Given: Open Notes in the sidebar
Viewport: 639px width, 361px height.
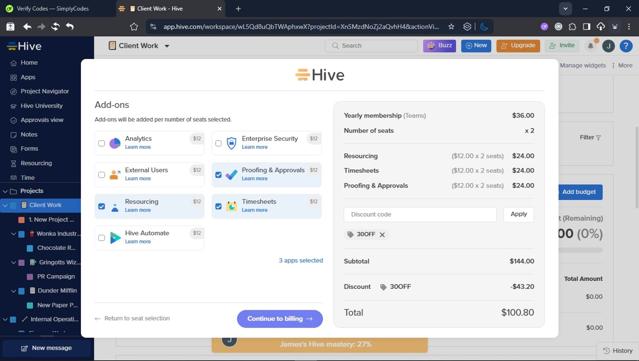Looking at the screenshot, I should click(x=29, y=134).
